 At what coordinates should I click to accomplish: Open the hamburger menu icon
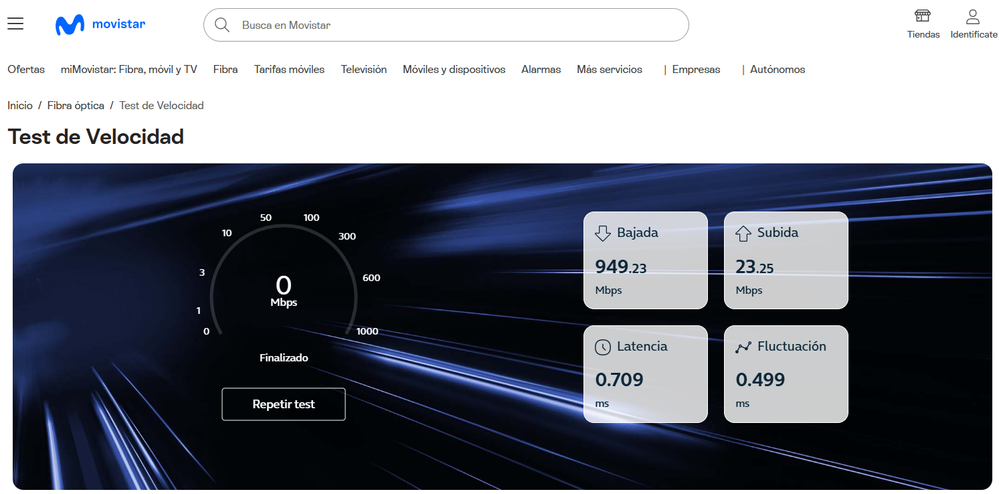(x=15, y=24)
